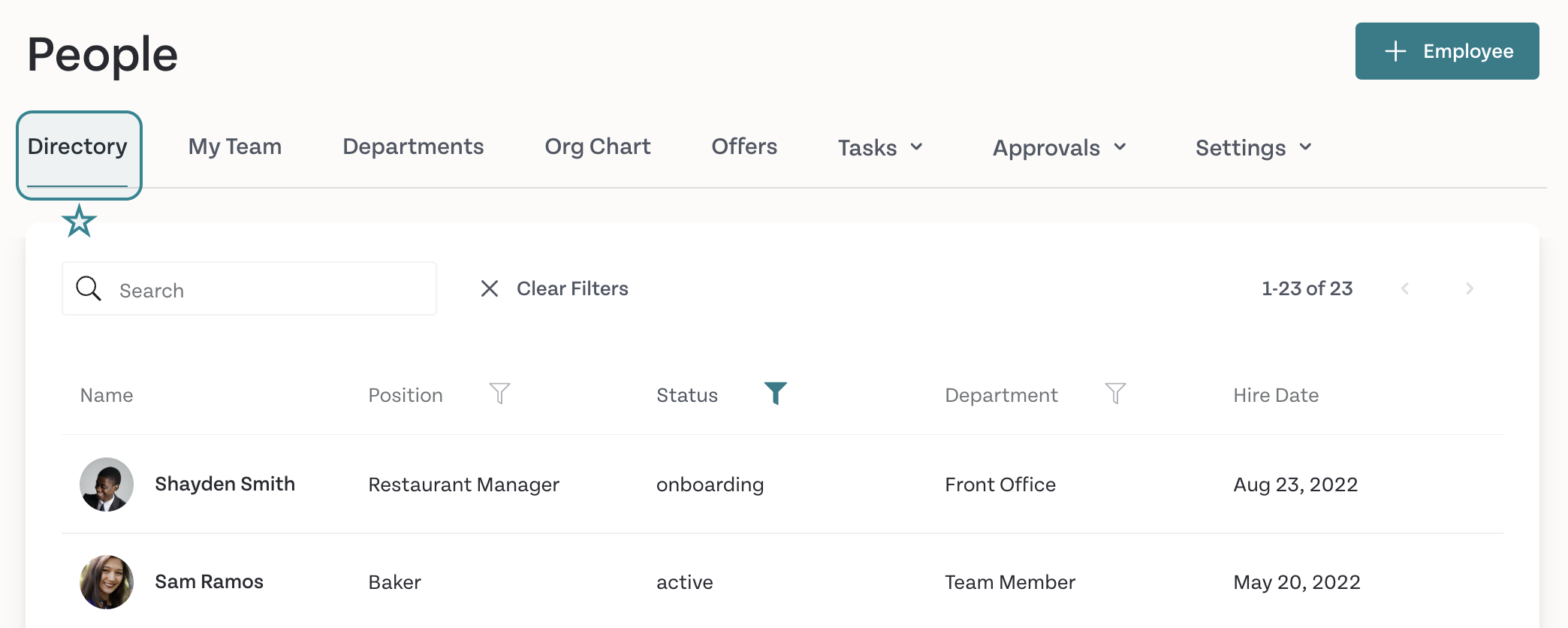Switch to the Departments tab

413,146
